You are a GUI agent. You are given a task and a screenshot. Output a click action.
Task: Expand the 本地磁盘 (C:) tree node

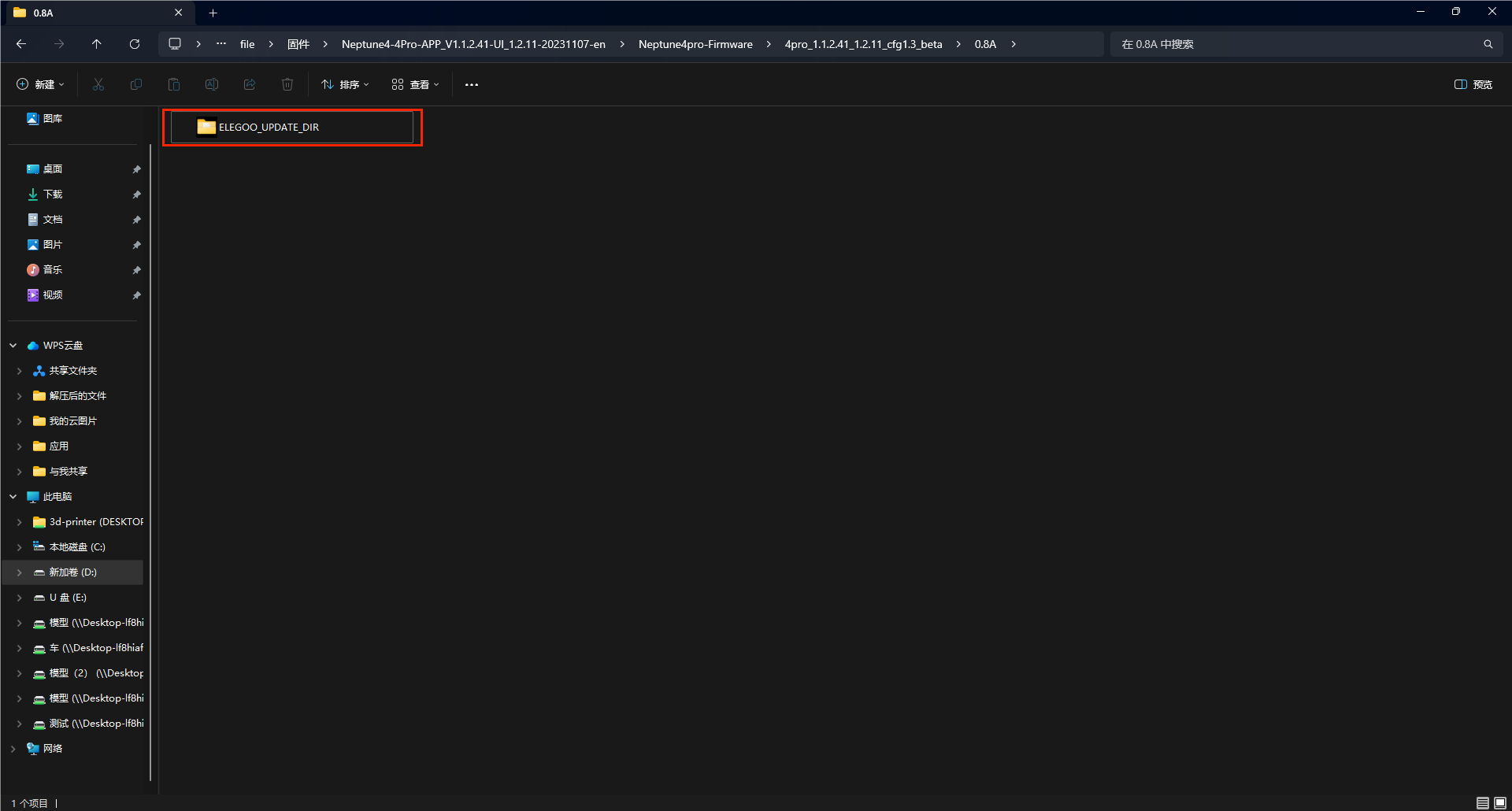tap(19, 547)
